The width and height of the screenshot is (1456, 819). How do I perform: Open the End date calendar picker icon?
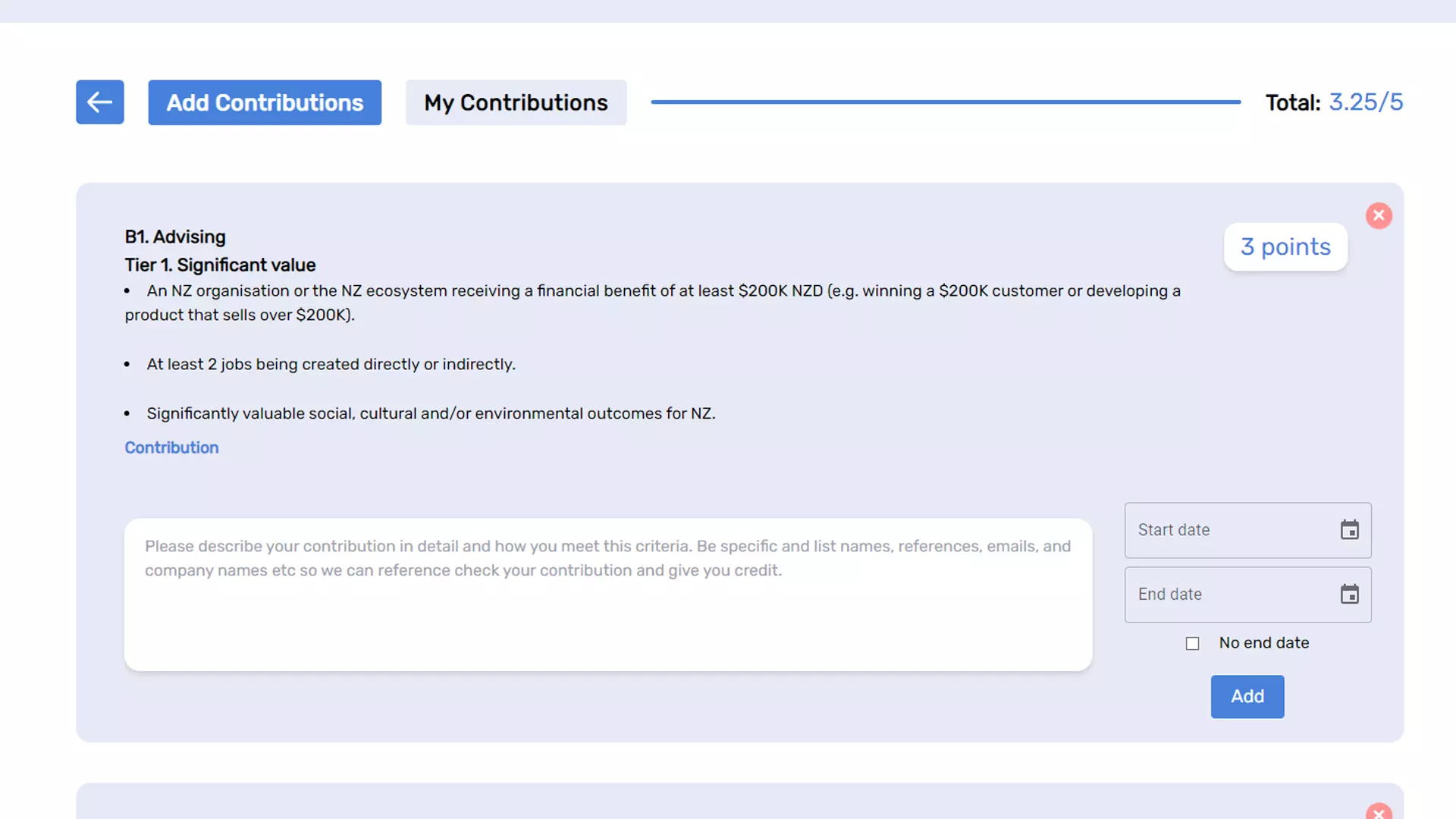click(x=1349, y=595)
